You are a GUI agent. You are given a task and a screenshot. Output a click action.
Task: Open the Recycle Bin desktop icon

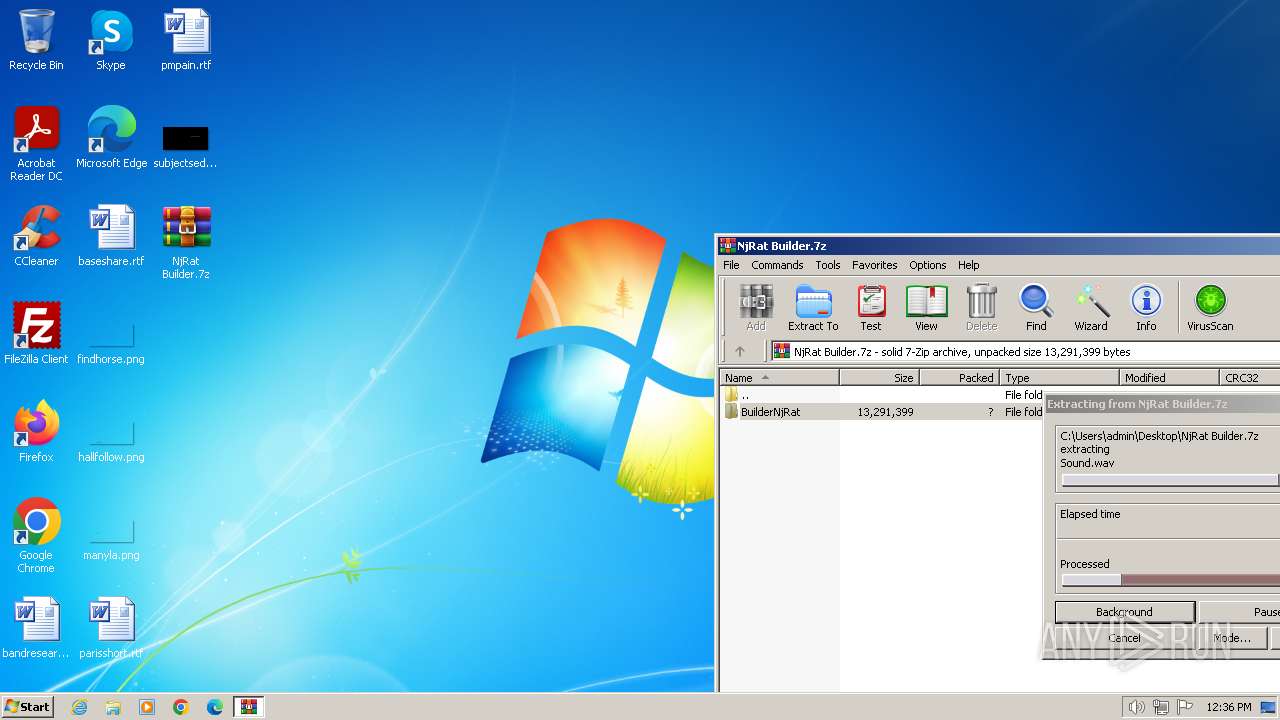(x=36, y=40)
